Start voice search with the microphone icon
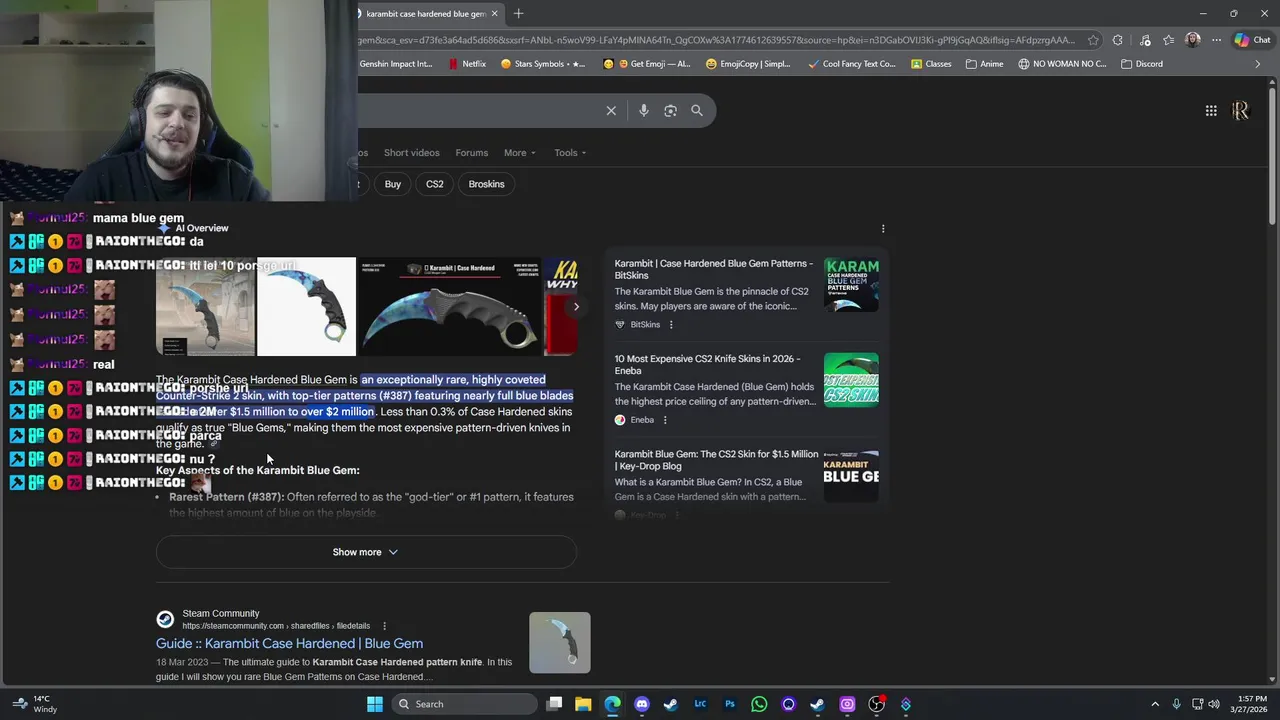 click(644, 111)
